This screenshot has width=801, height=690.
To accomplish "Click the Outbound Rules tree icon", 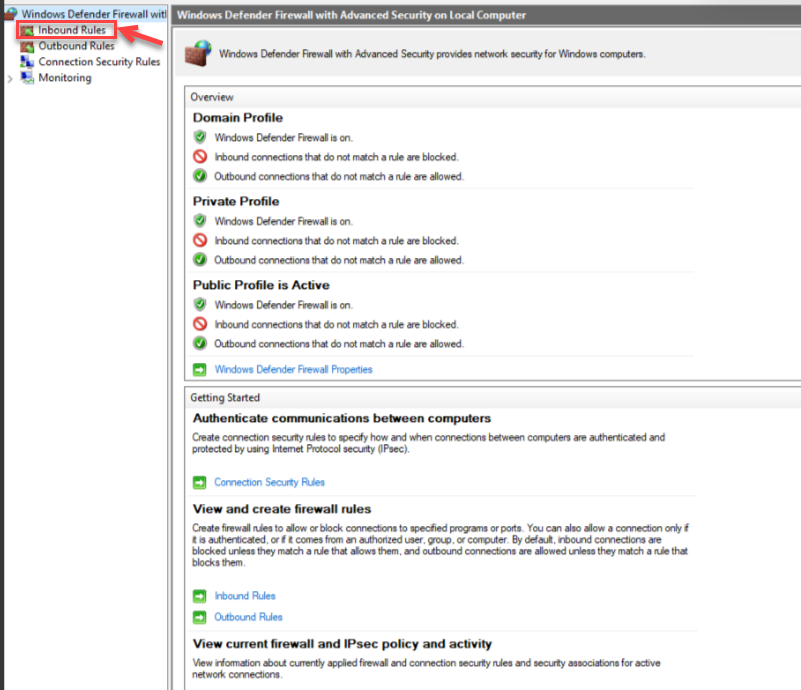I will pos(27,46).
